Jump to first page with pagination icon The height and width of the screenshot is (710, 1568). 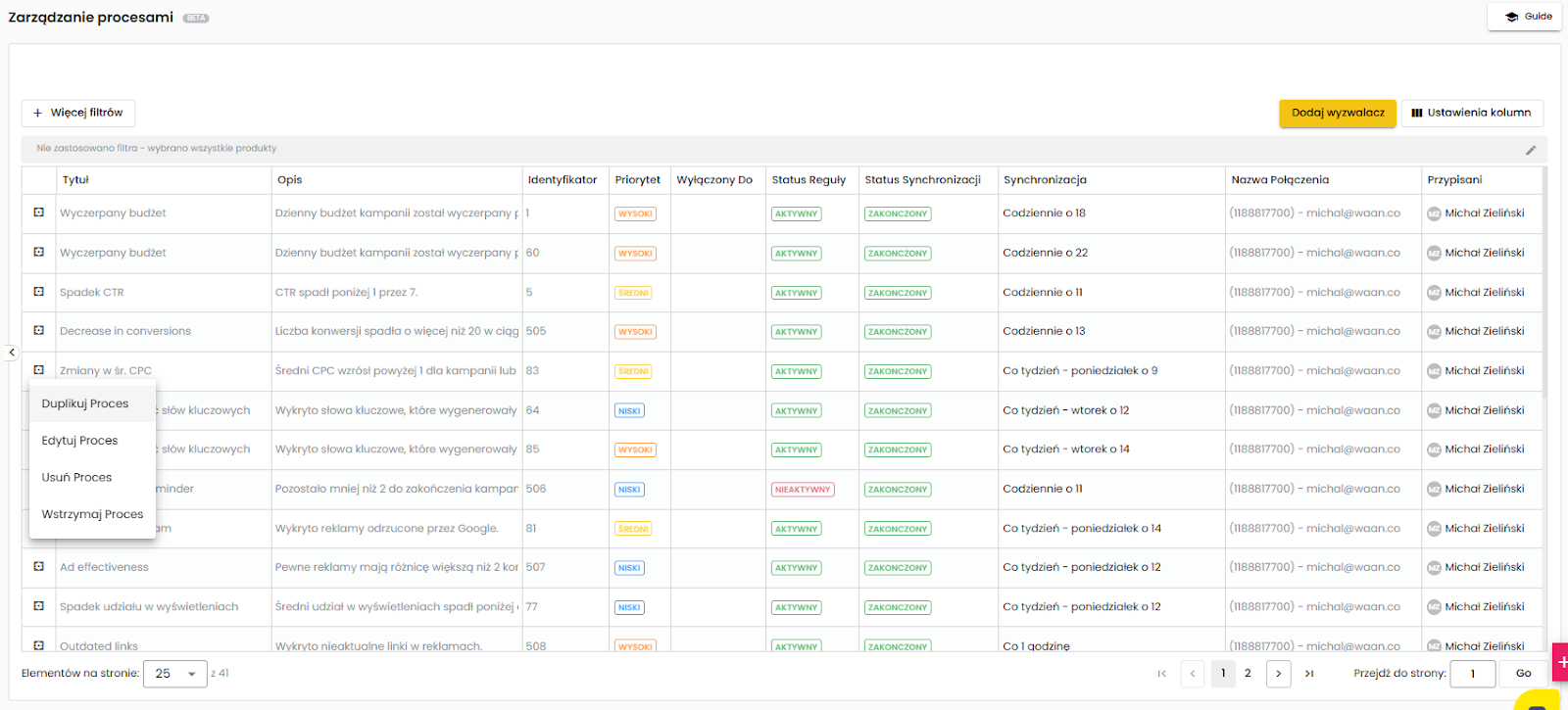1162,674
